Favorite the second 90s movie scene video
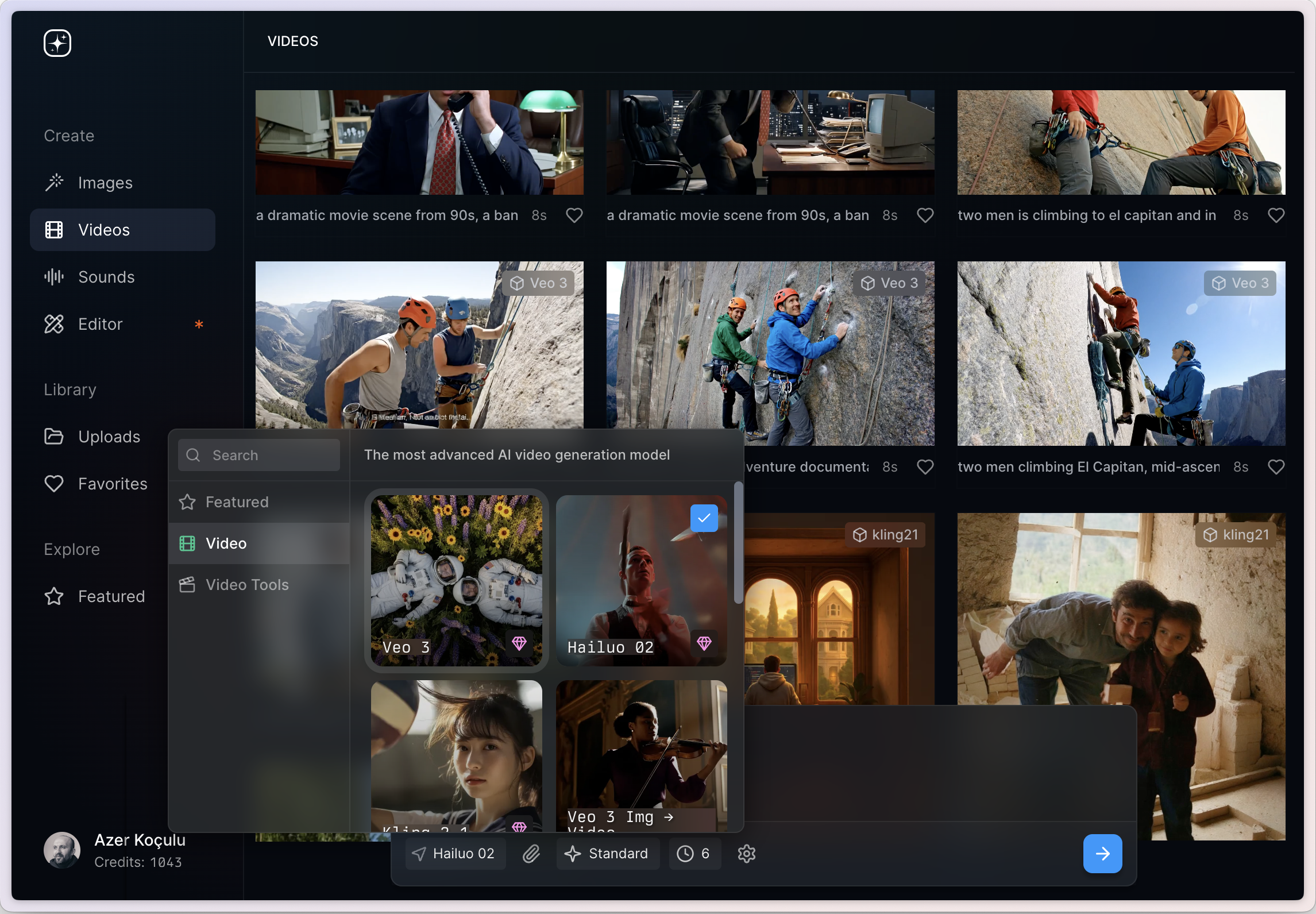Screen dimensions: 1316x914 925,215
